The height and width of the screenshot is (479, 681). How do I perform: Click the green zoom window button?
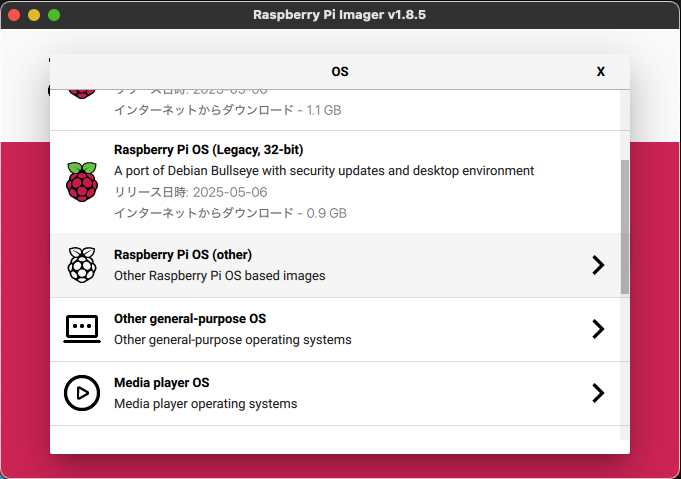(54, 15)
